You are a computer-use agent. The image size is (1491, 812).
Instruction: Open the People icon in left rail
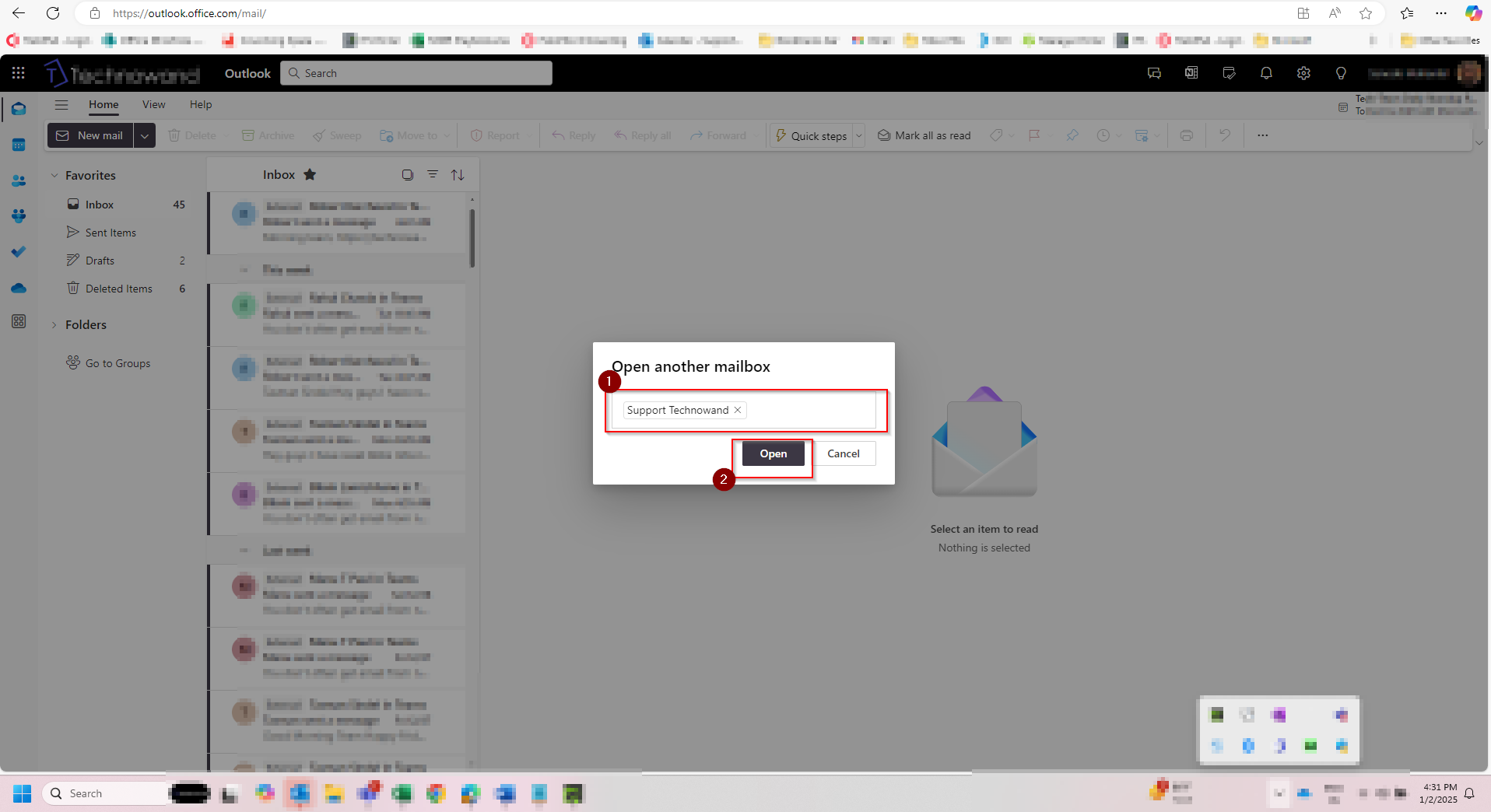click(19, 180)
